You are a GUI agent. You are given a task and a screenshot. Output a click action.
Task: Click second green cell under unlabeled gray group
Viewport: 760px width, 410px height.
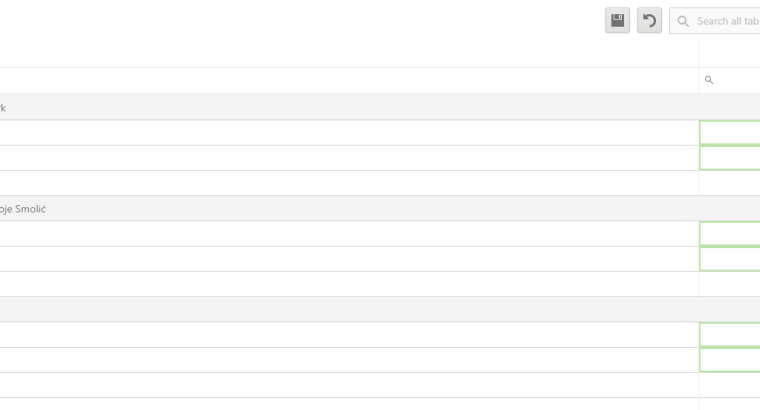[x=729, y=360]
